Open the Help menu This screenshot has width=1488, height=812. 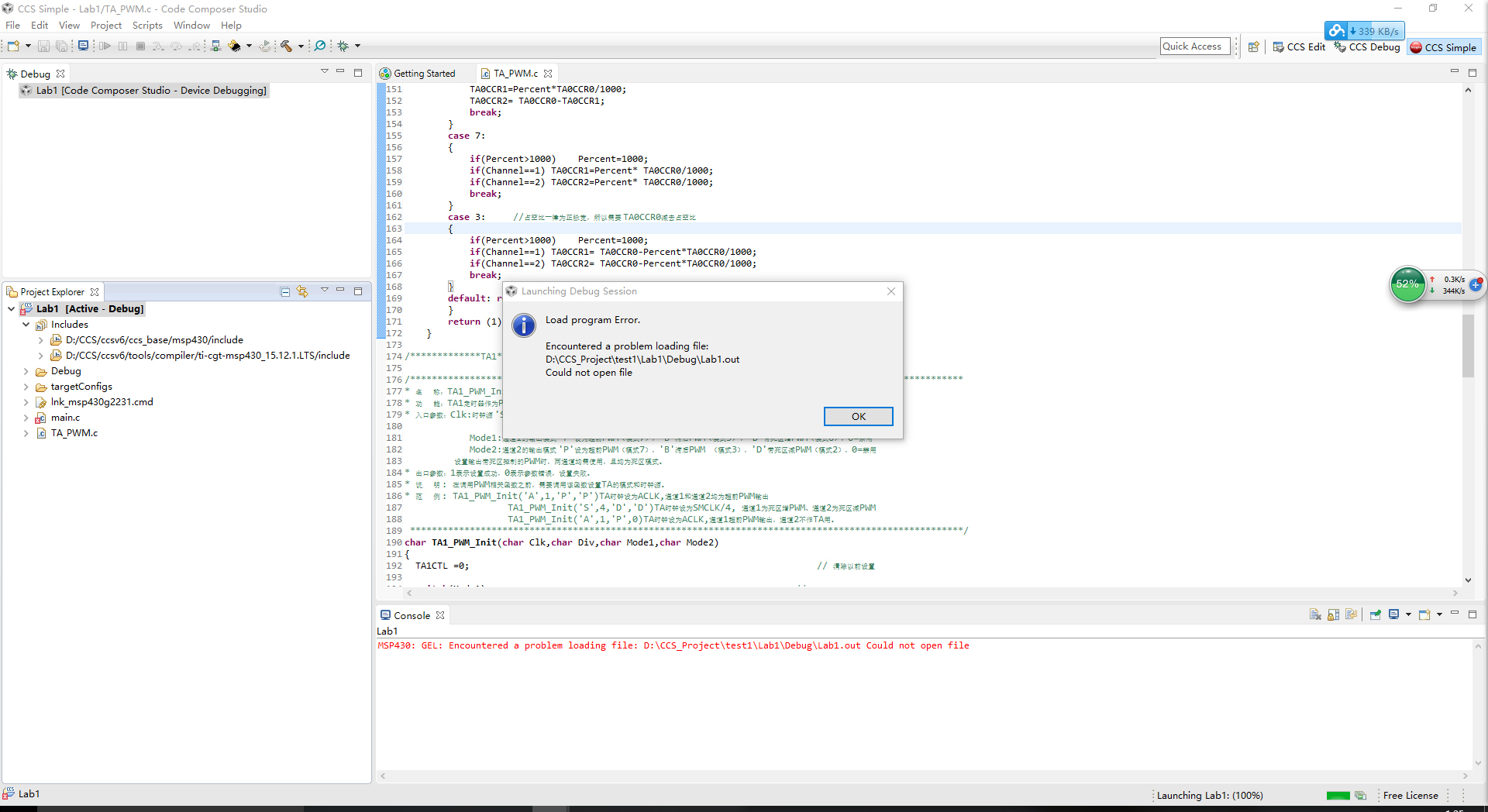[x=231, y=26]
